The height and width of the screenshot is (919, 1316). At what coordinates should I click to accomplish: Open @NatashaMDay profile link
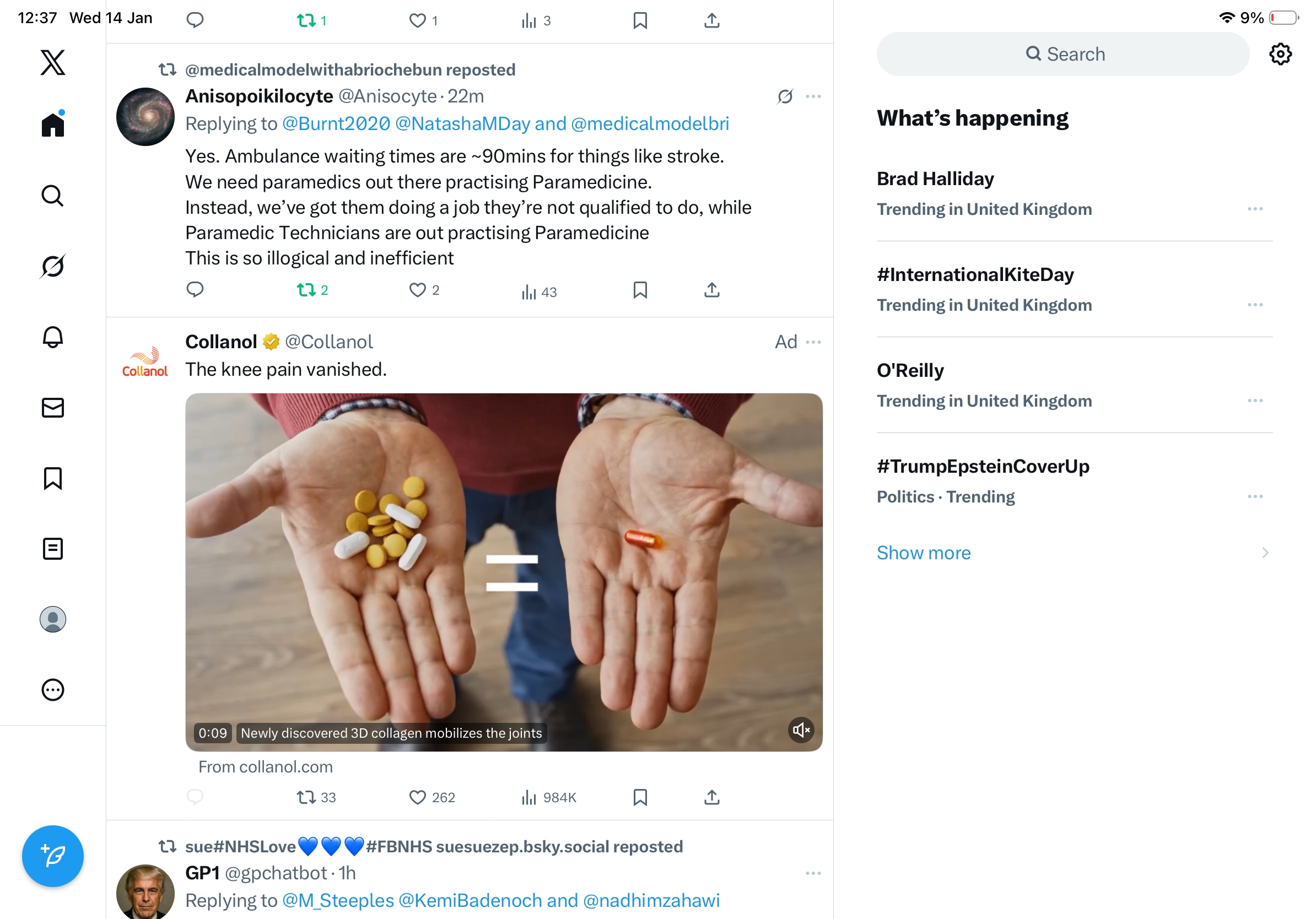pyautogui.click(x=462, y=124)
